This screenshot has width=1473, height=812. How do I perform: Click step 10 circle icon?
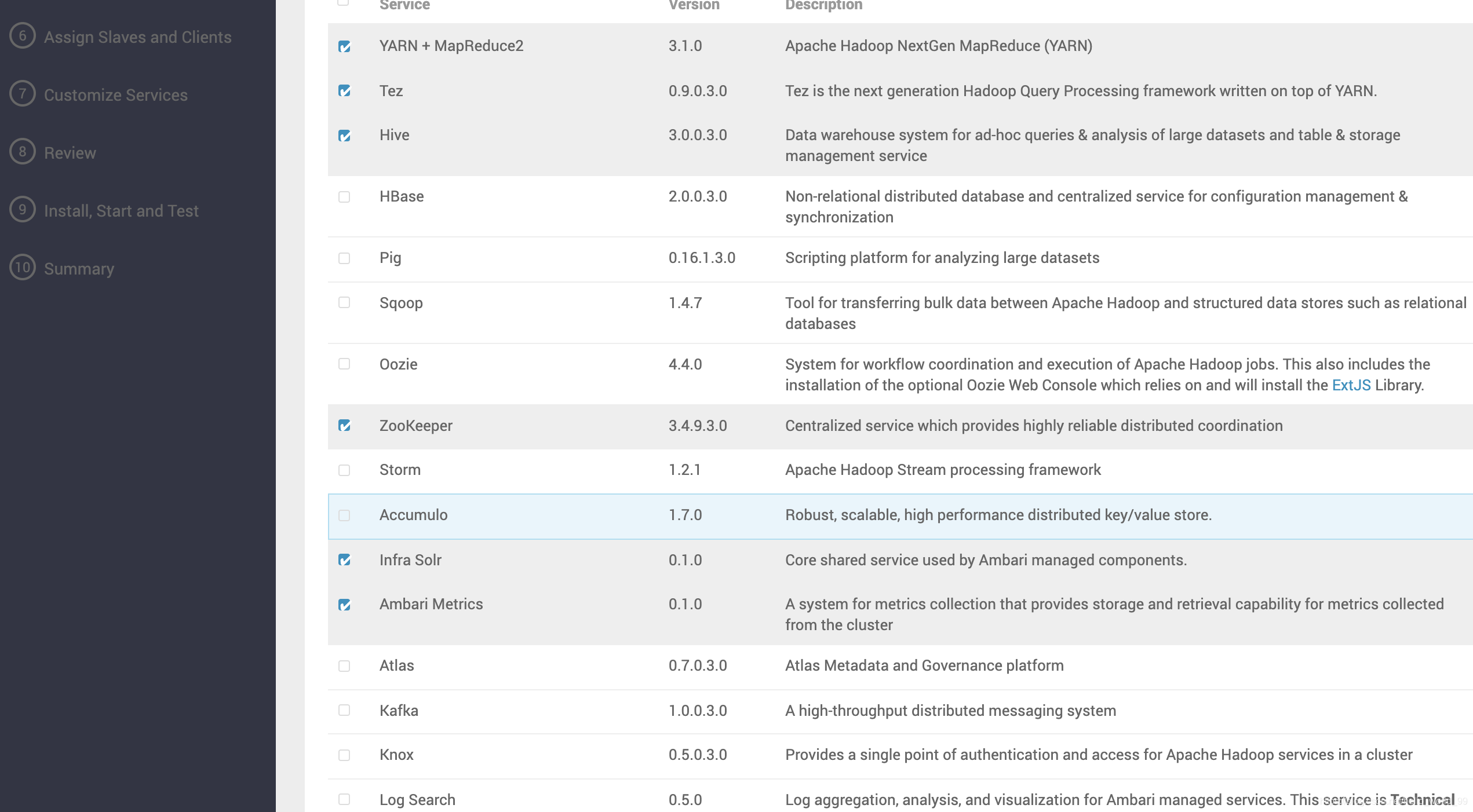click(23, 268)
